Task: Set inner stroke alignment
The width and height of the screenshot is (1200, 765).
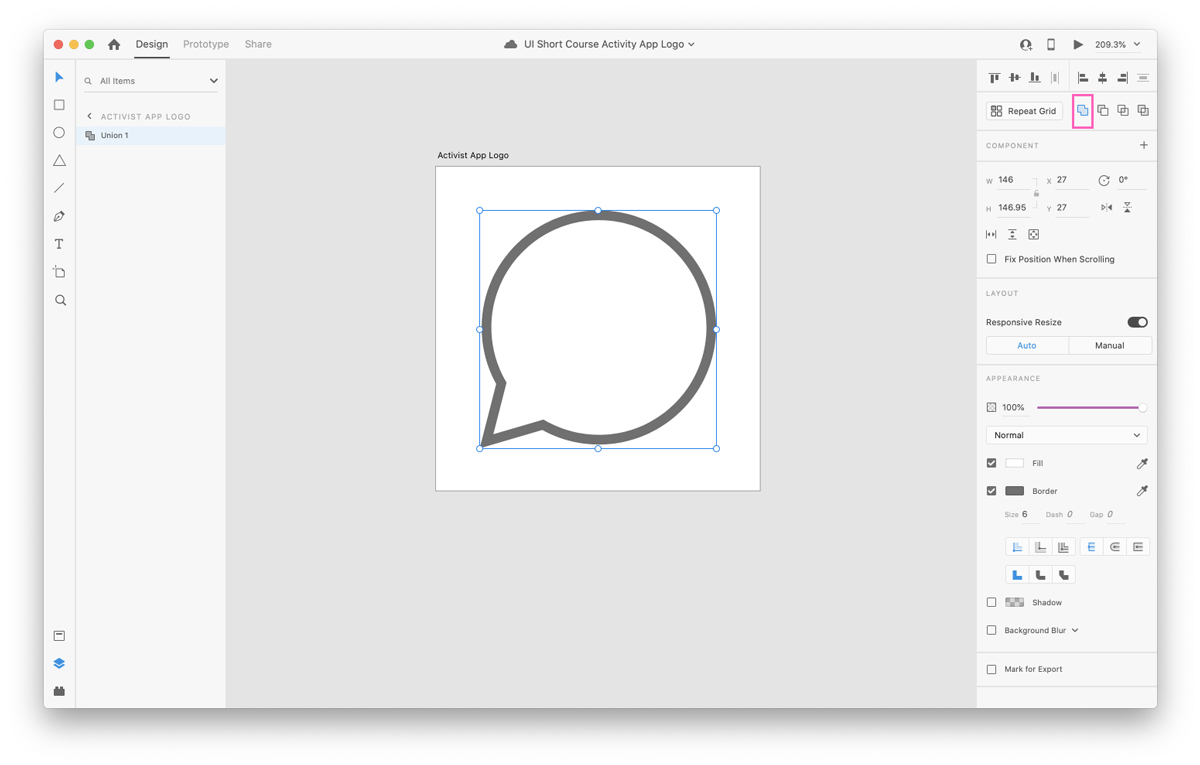Action: (x=1017, y=547)
